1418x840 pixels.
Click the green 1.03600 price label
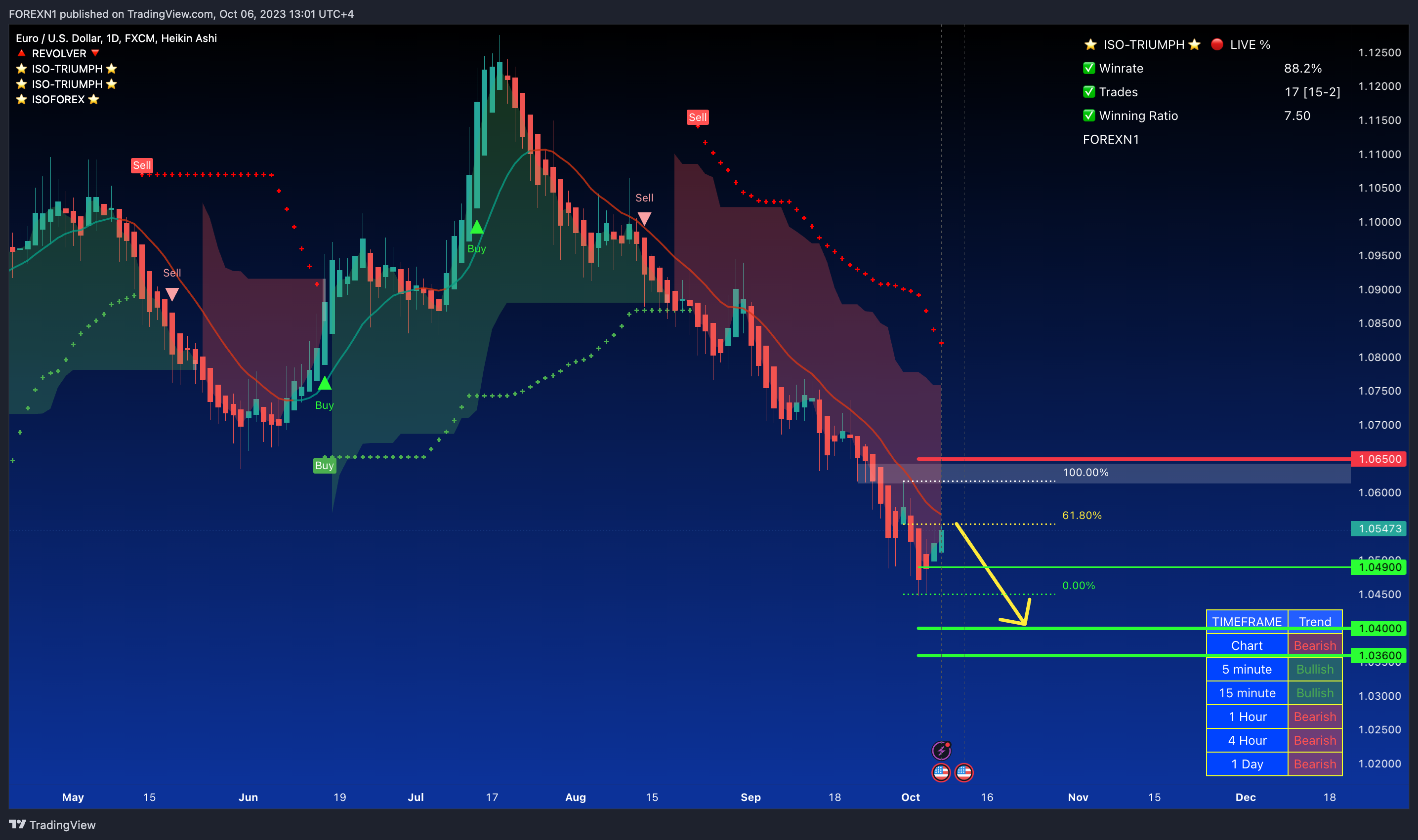click(x=1378, y=655)
